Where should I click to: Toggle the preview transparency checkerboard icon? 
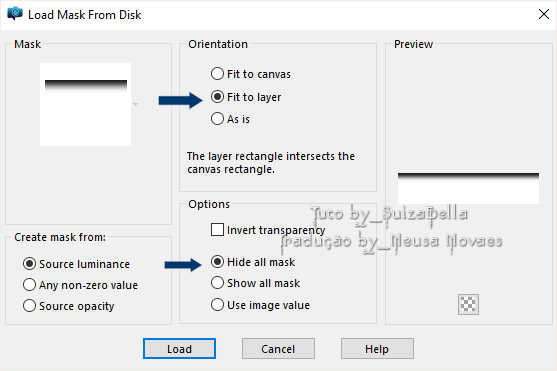tap(468, 305)
